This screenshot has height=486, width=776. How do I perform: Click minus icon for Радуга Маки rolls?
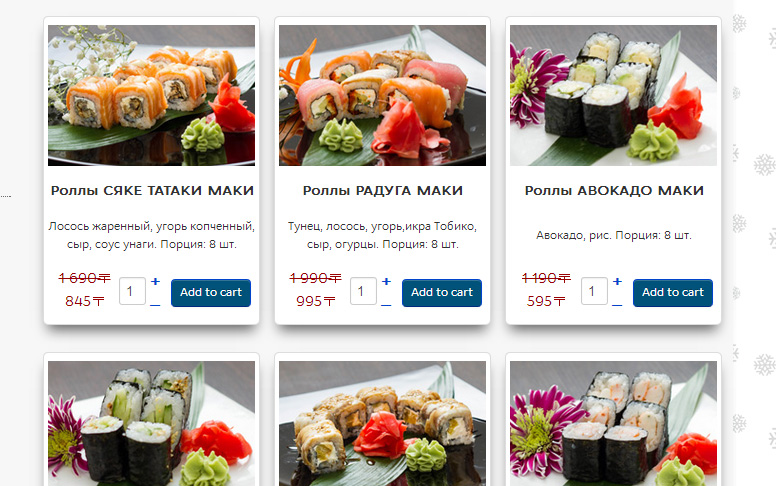386,305
